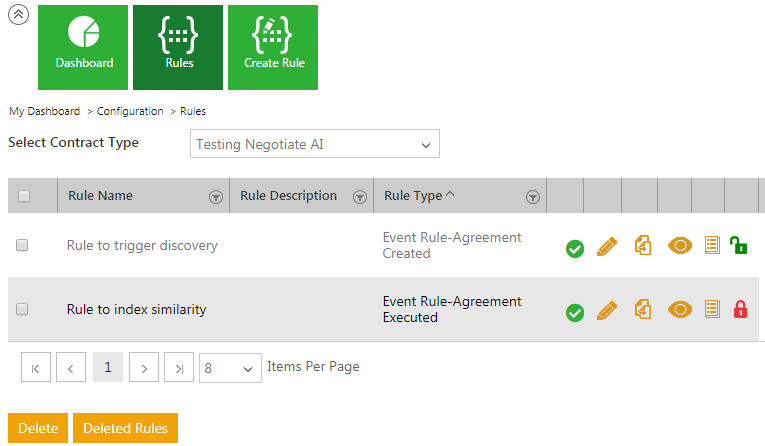This screenshot has height=446, width=765.
Task: Open the Rule Type column filter
Action: tap(533, 197)
